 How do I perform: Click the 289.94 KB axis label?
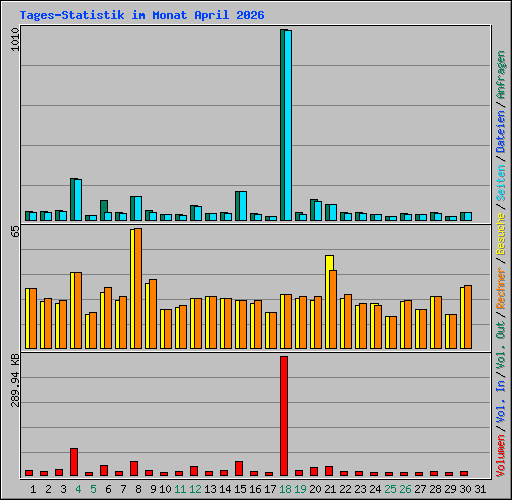tap(15, 381)
